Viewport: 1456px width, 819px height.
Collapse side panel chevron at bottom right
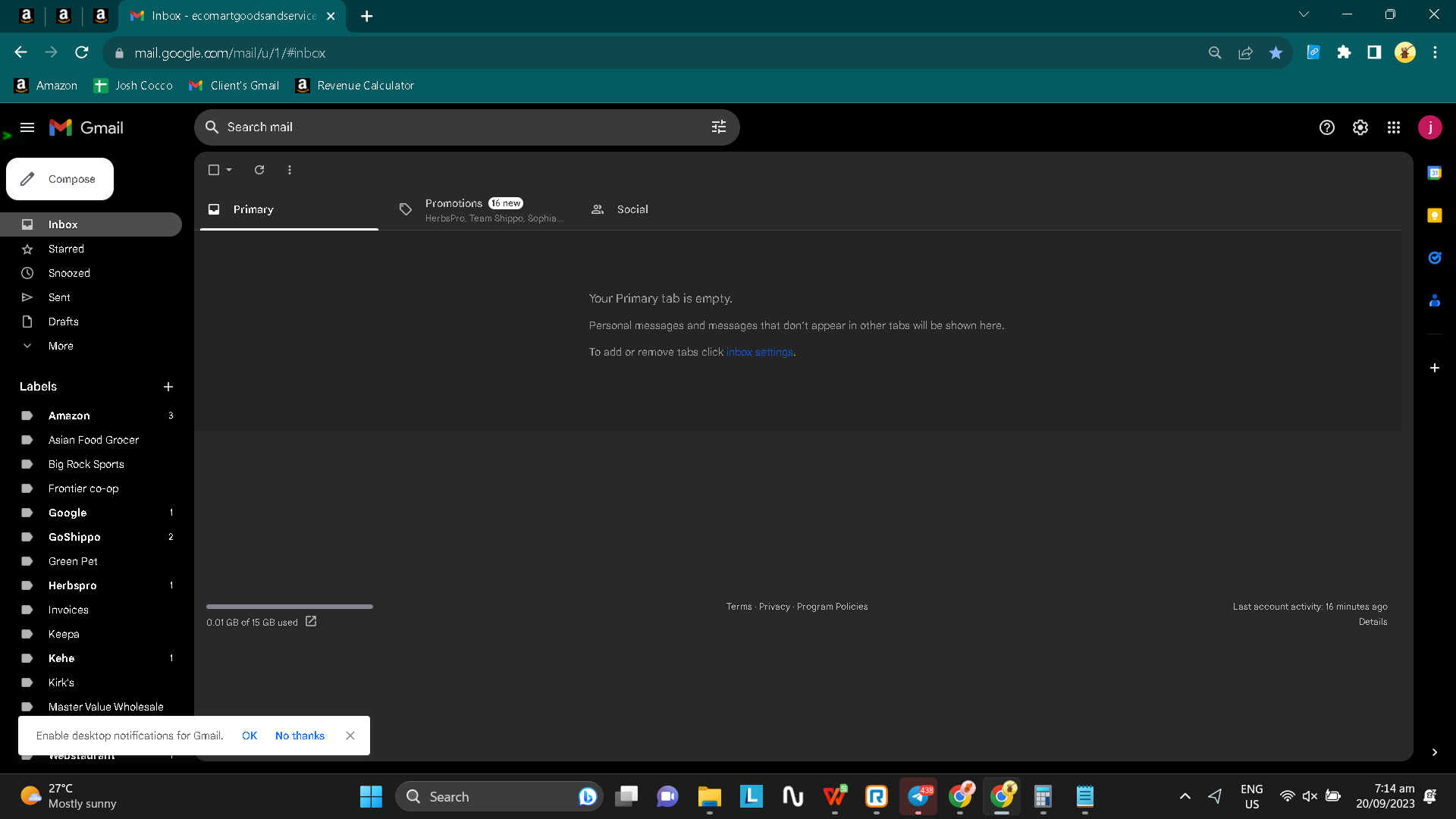(1435, 752)
